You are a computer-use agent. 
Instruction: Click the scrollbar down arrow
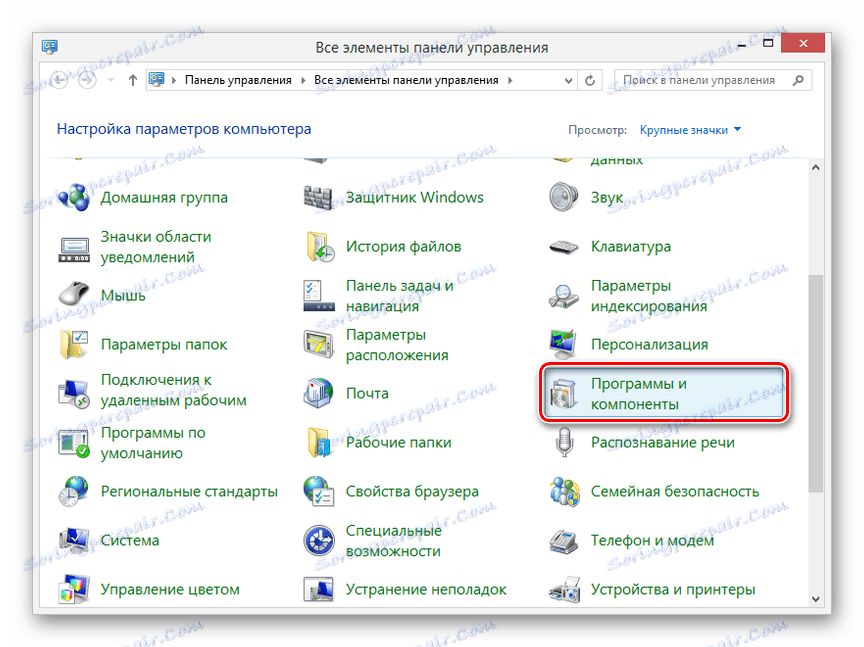pos(816,599)
